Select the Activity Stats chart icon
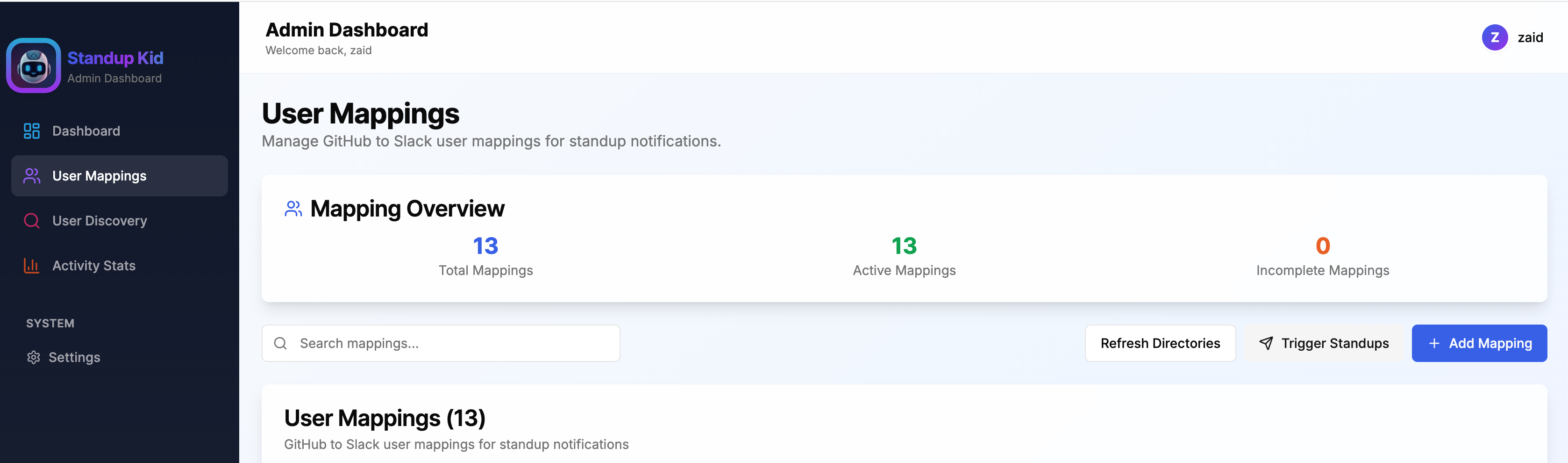This screenshot has height=463, width=1568. (32, 265)
